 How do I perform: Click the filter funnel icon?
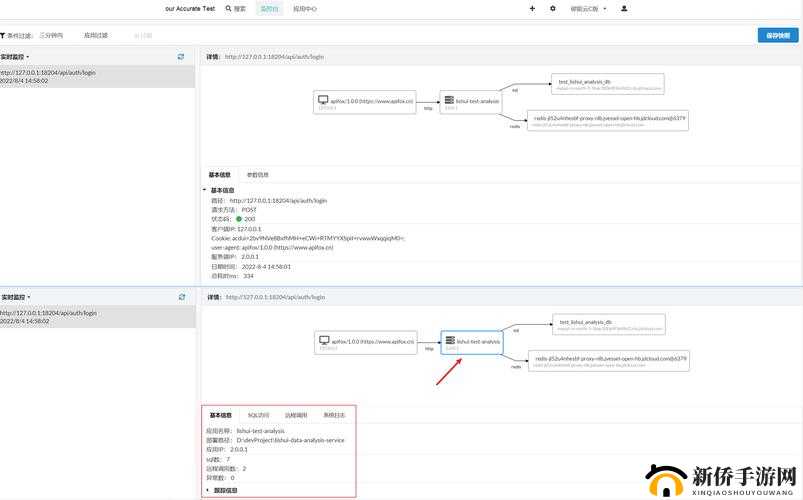coord(4,35)
